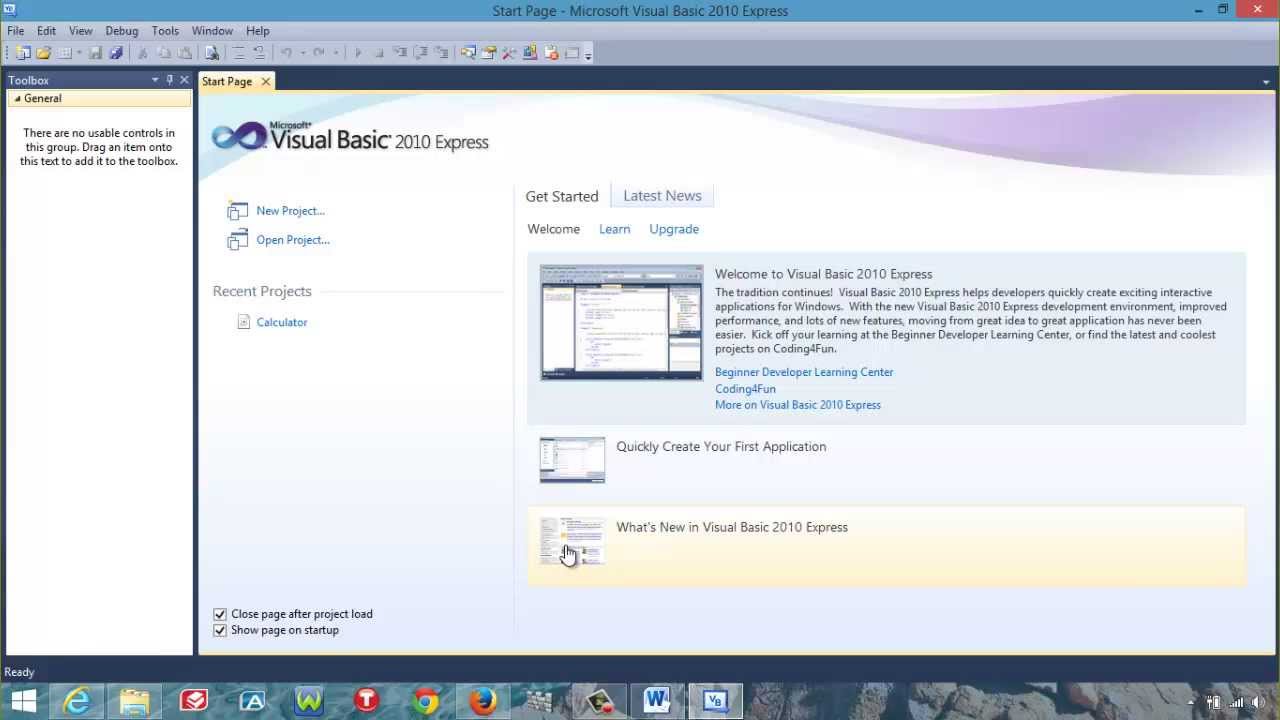Expand the toolbar options overflow arrow

point(588,54)
